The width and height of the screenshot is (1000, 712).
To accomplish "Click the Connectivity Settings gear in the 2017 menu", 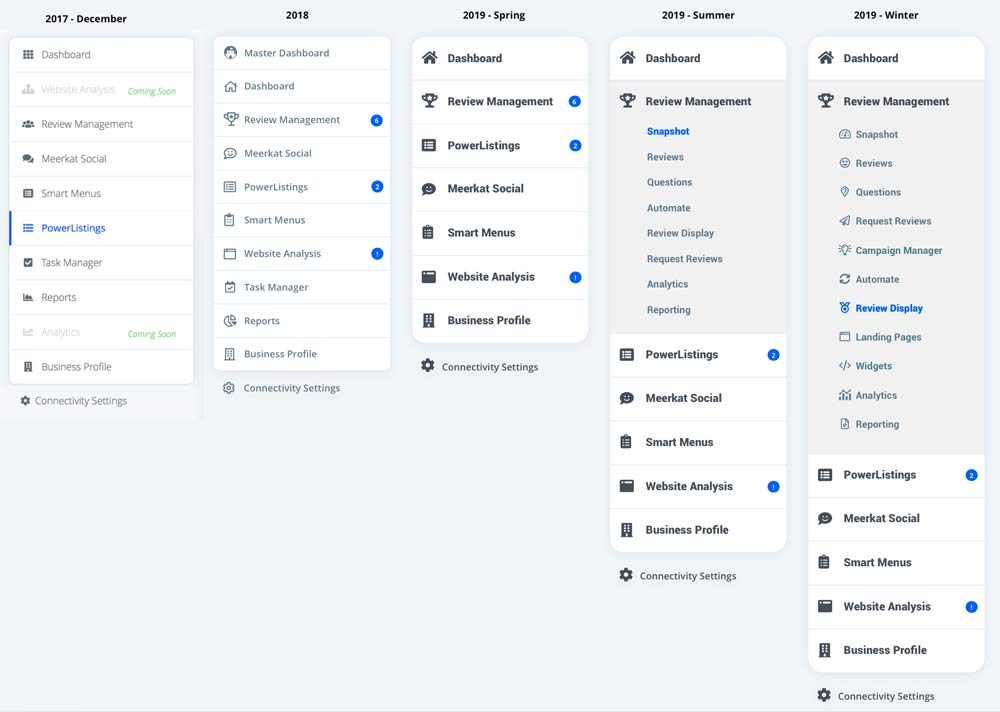I will 26,401.
